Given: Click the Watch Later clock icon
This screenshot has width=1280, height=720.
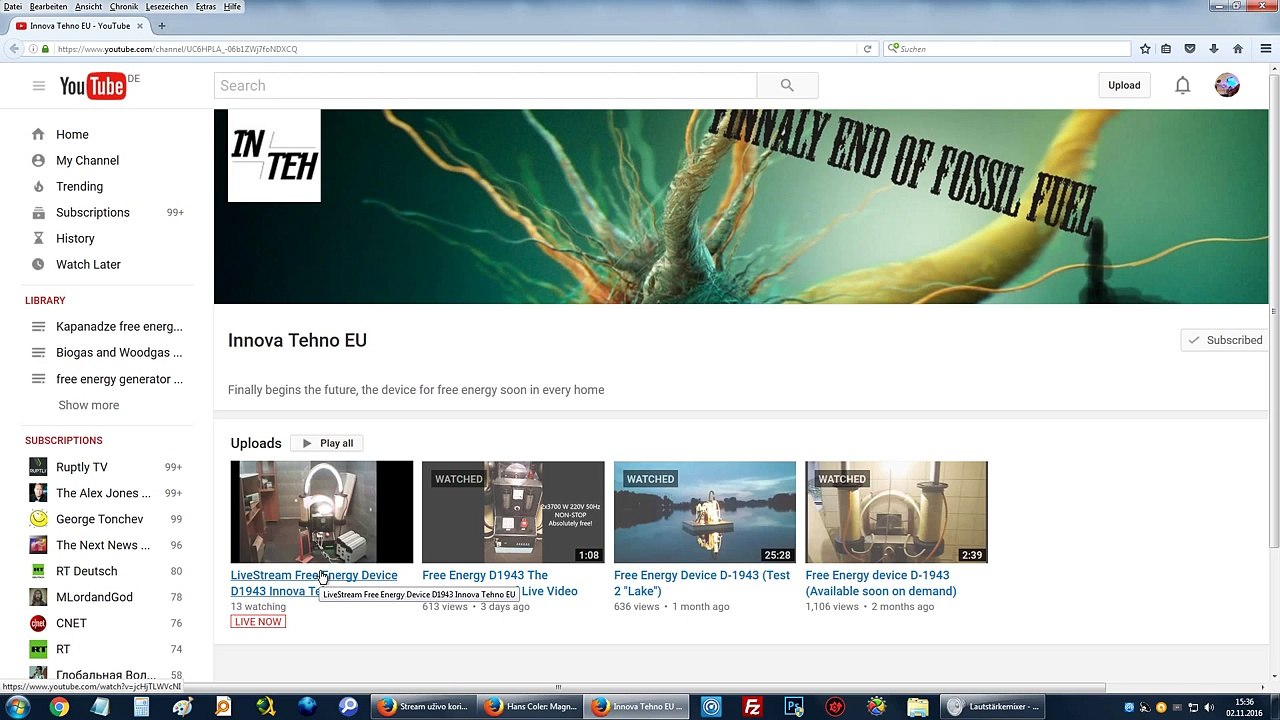Looking at the screenshot, I should tap(38, 264).
